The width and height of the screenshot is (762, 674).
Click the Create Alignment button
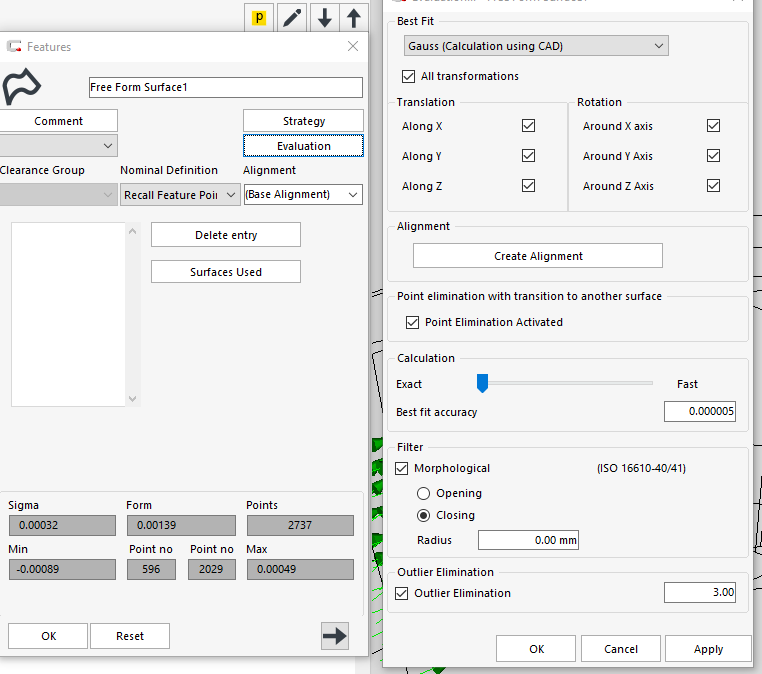click(x=538, y=256)
